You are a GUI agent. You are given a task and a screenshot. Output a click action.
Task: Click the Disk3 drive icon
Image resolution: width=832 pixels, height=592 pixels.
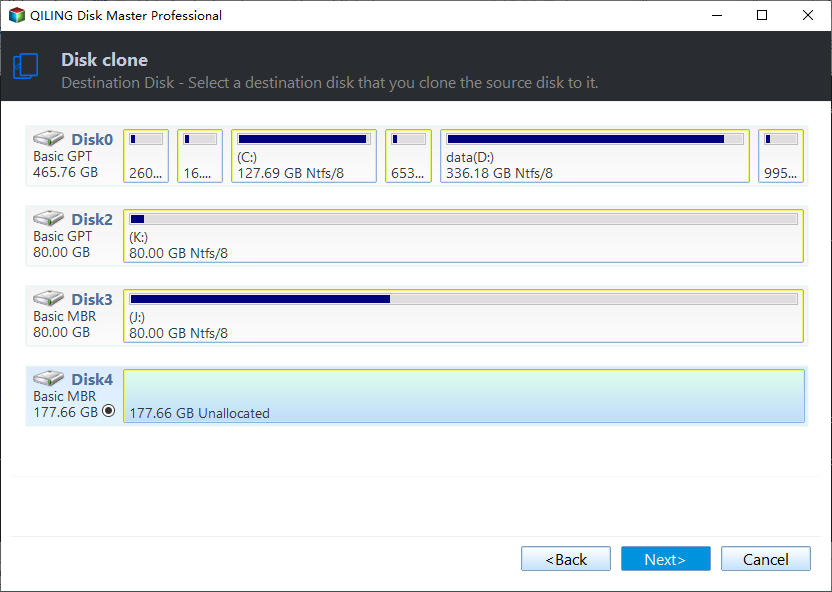tap(48, 299)
